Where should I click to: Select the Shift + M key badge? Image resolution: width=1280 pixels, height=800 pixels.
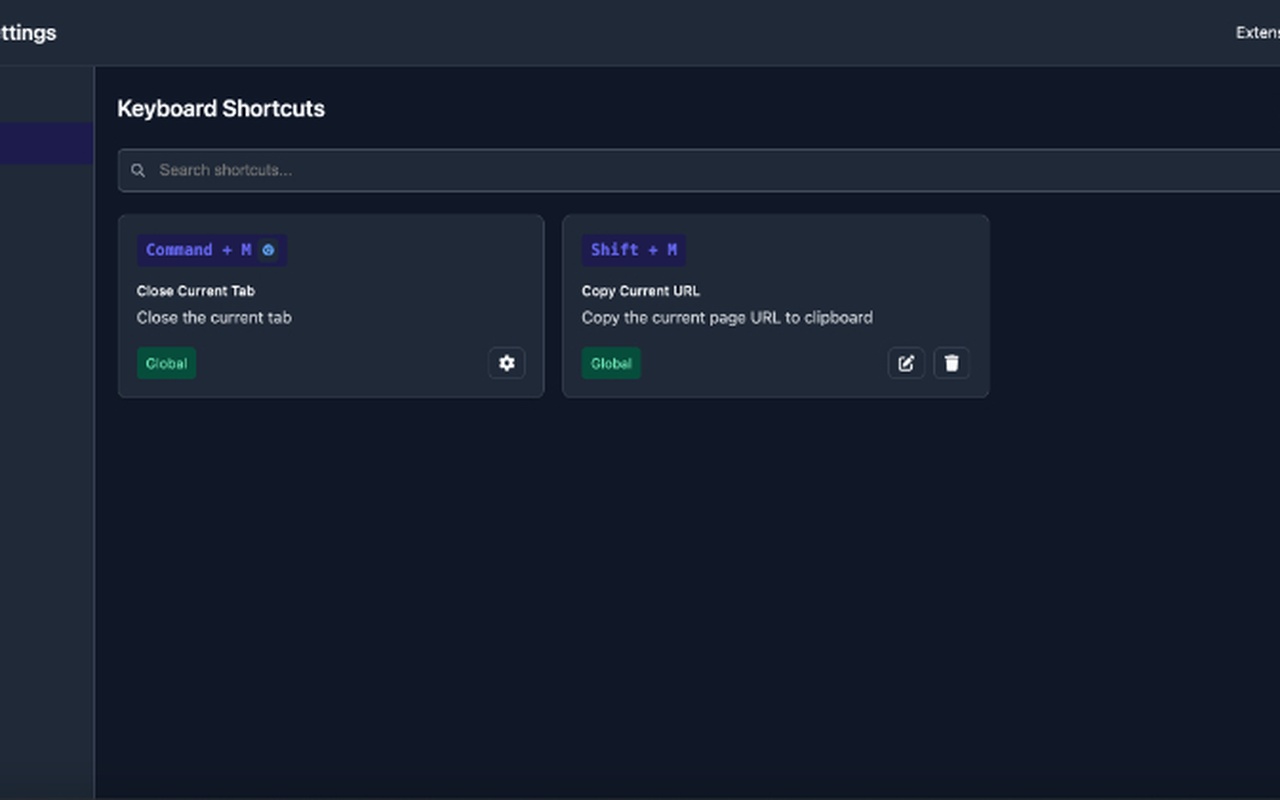coord(633,250)
